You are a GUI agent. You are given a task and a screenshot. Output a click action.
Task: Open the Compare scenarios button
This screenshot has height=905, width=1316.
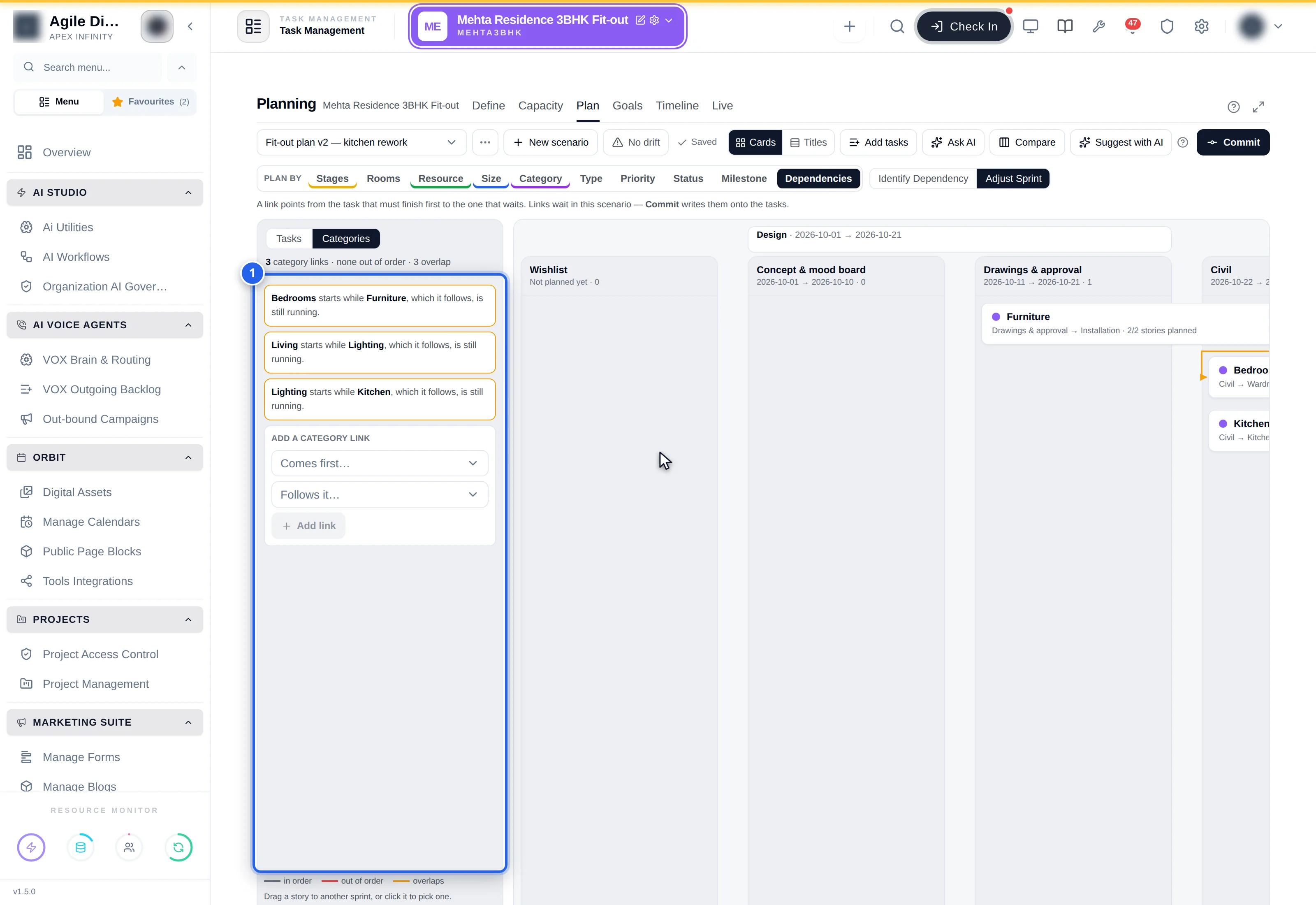(1027, 142)
